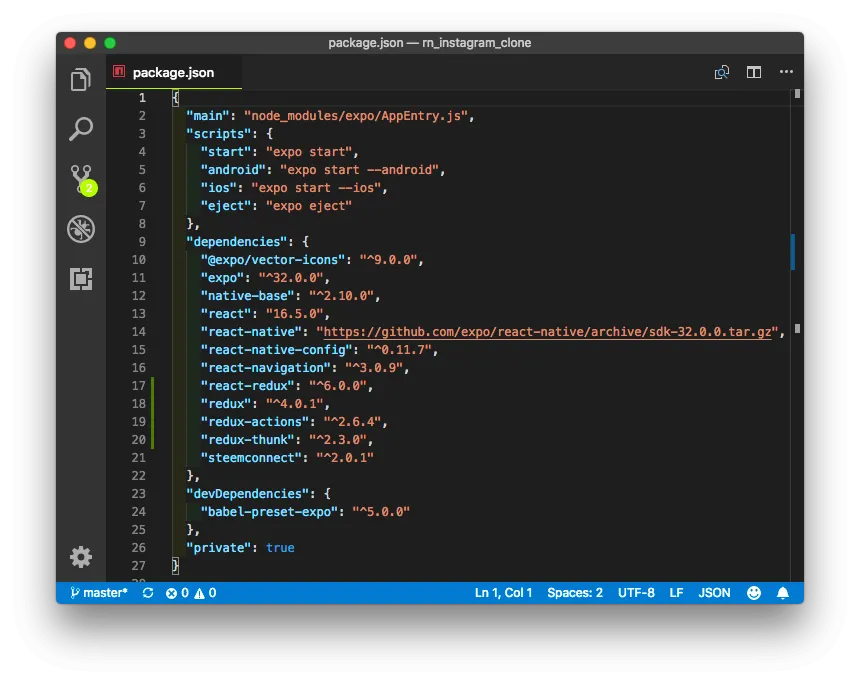The image size is (860, 684).
Task: Click the "react-navigation" dependency name
Action: pos(265,368)
